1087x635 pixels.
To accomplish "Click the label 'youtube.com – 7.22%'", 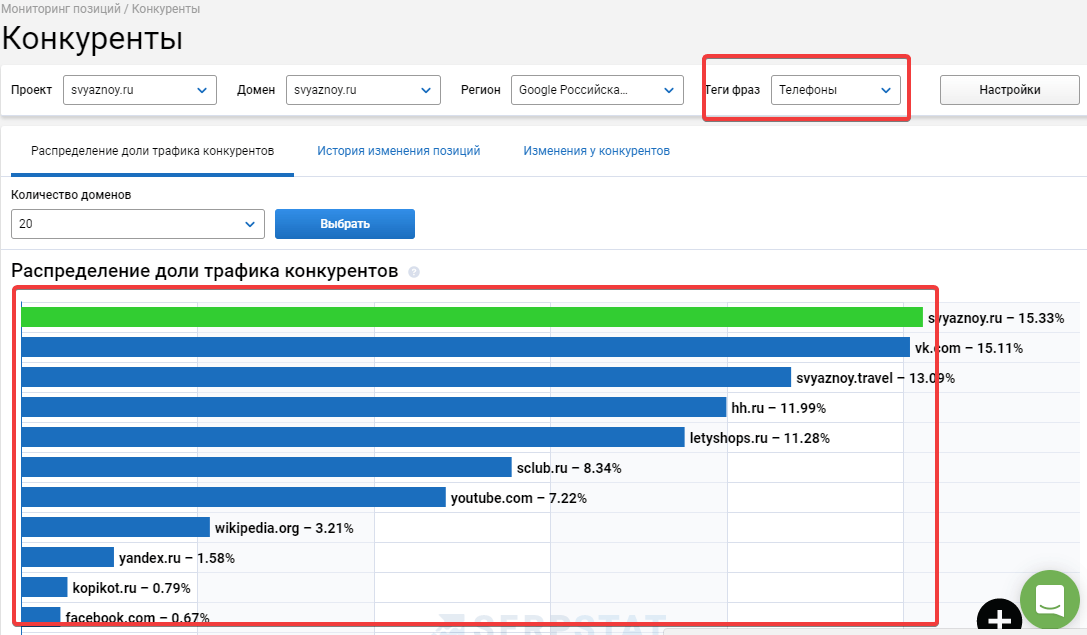I will click(x=519, y=498).
